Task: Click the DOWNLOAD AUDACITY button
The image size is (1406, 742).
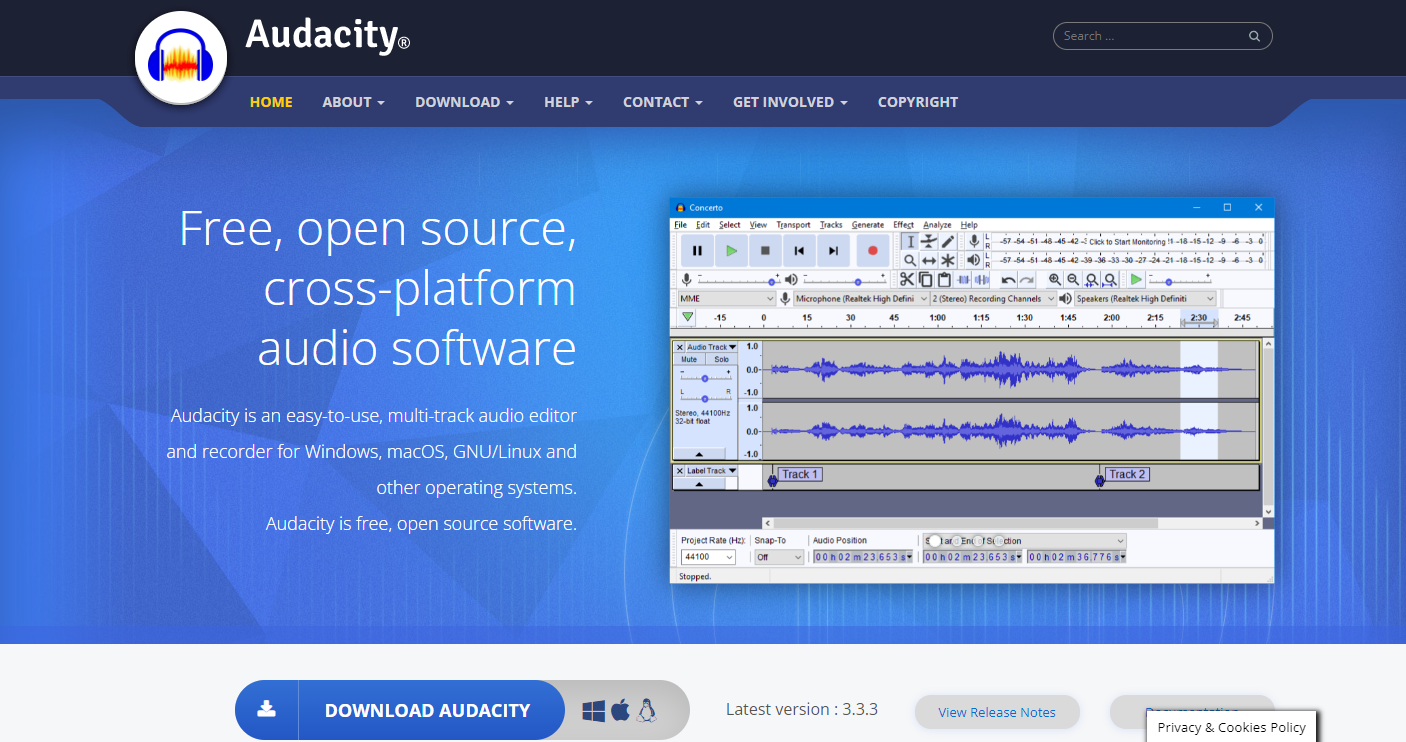Action: [x=399, y=710]
